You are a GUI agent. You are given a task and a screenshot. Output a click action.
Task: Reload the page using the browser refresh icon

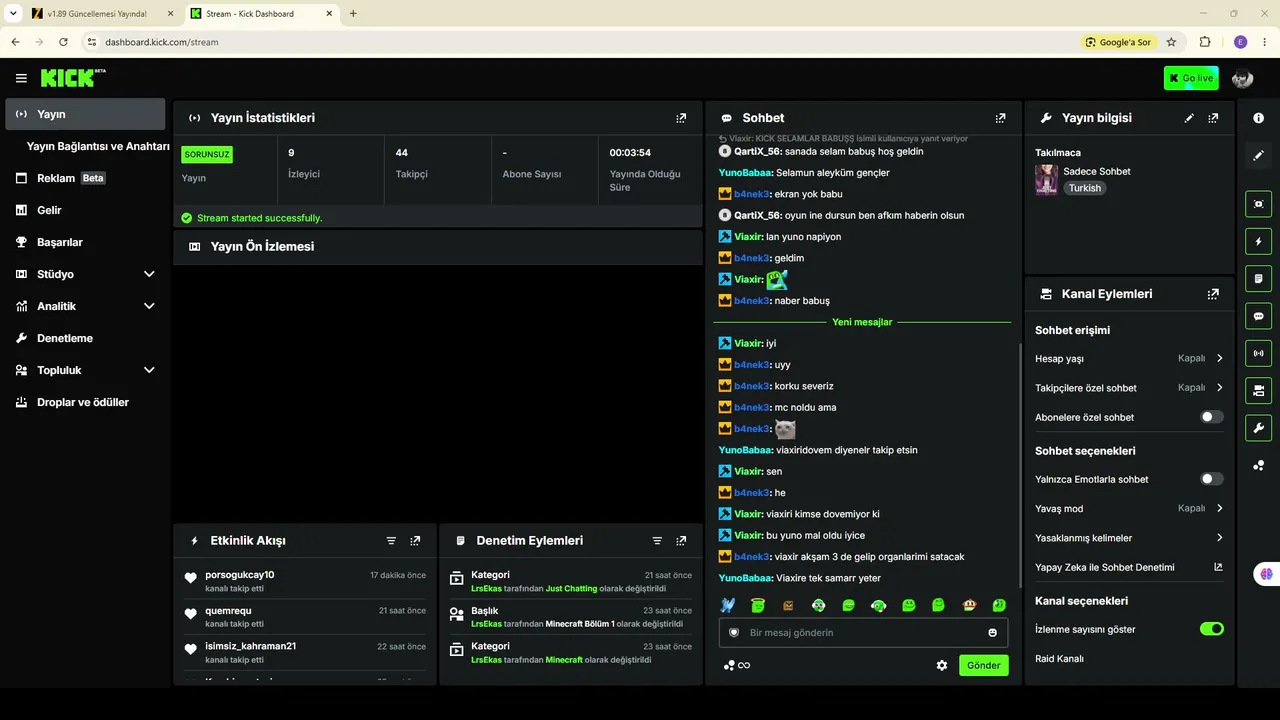click(63, 42)
